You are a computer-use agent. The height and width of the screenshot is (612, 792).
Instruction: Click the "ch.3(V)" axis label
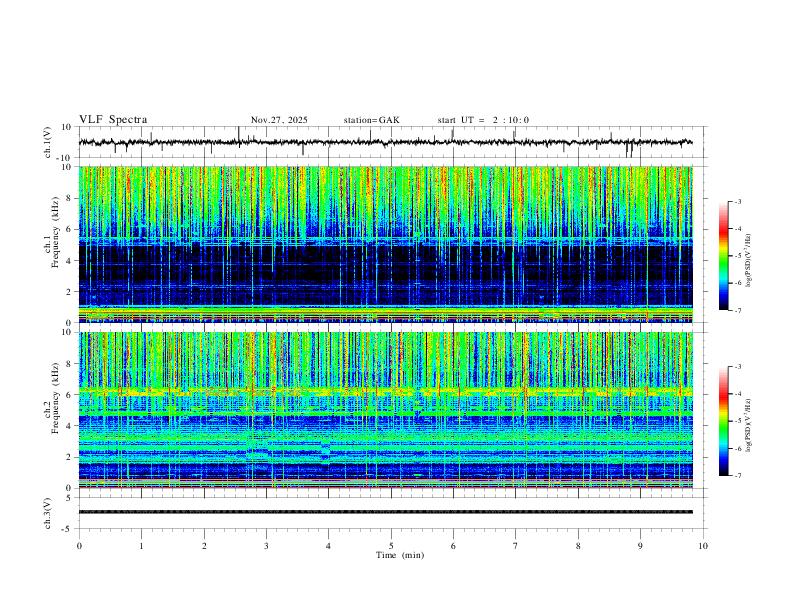point(48,513)
